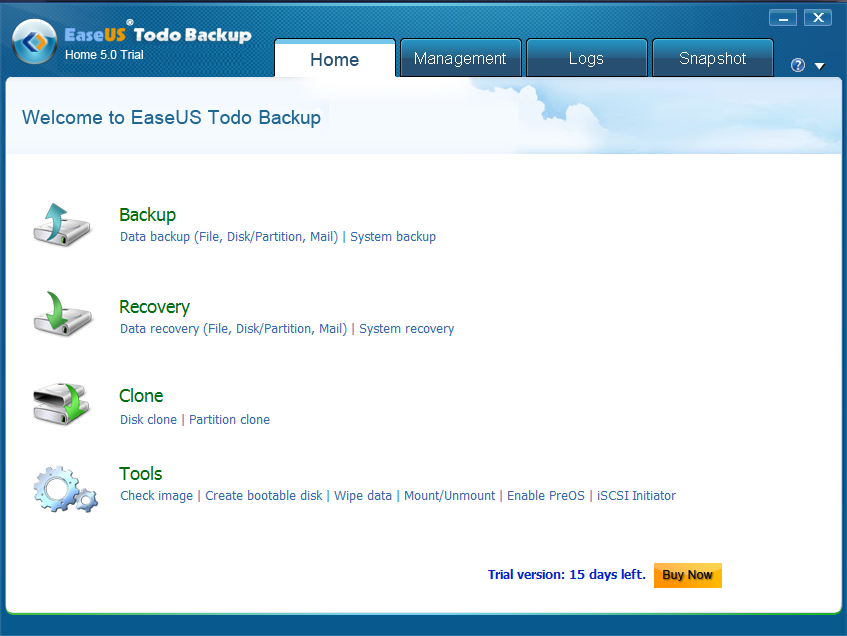Start Data backup (File, Disk/Partition, Mail)

pyautogui.click(x=228, y=237)
